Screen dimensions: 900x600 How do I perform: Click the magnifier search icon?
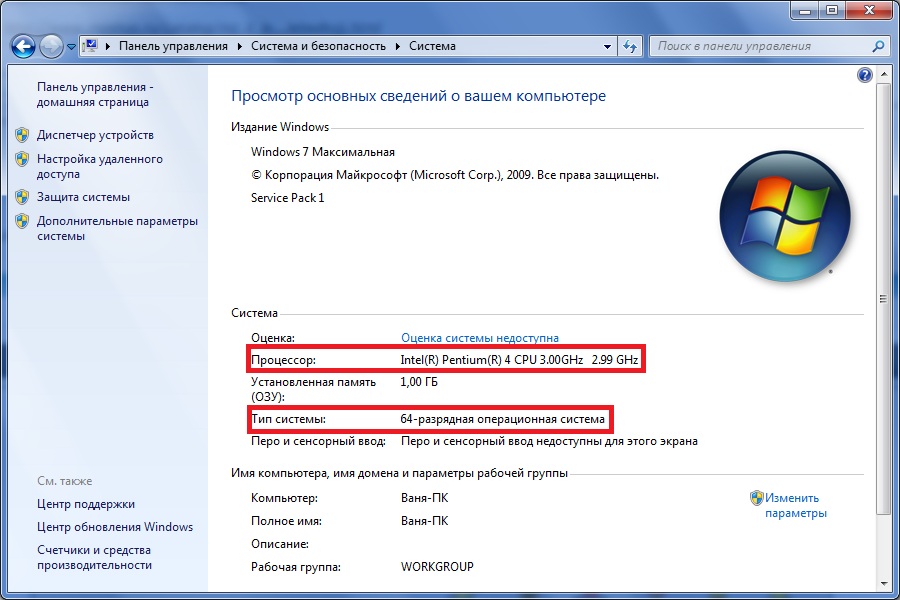tap(878, 47)
